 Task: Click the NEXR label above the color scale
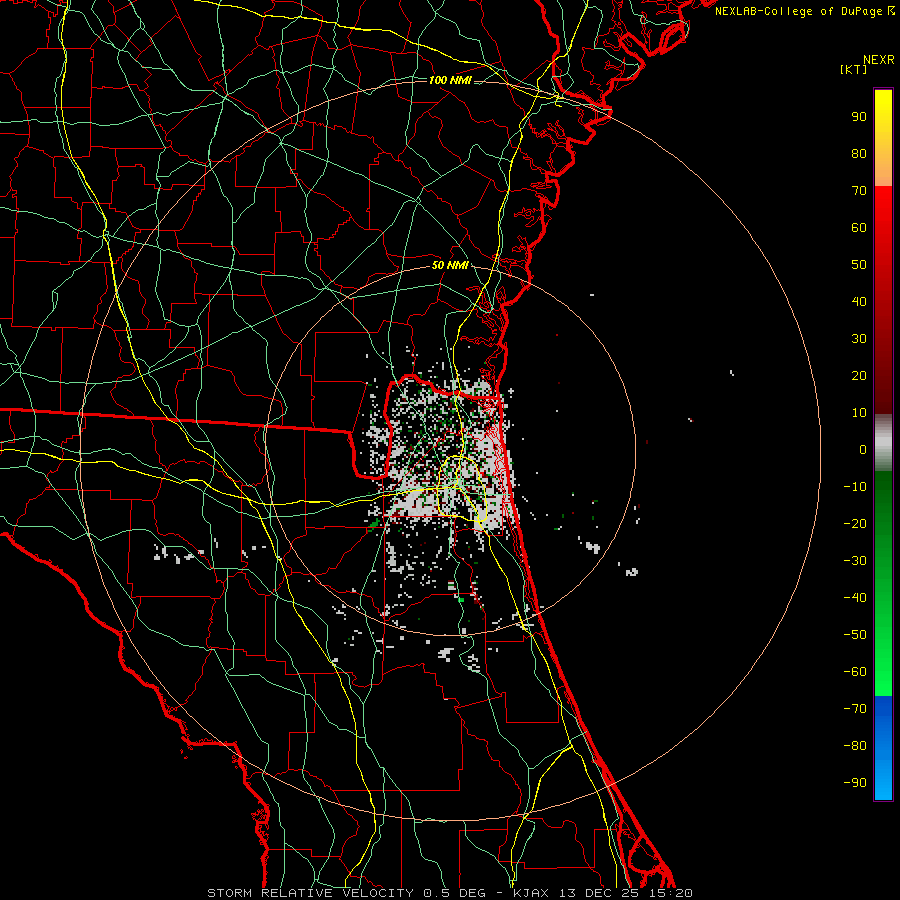click(x=879, y=60)
